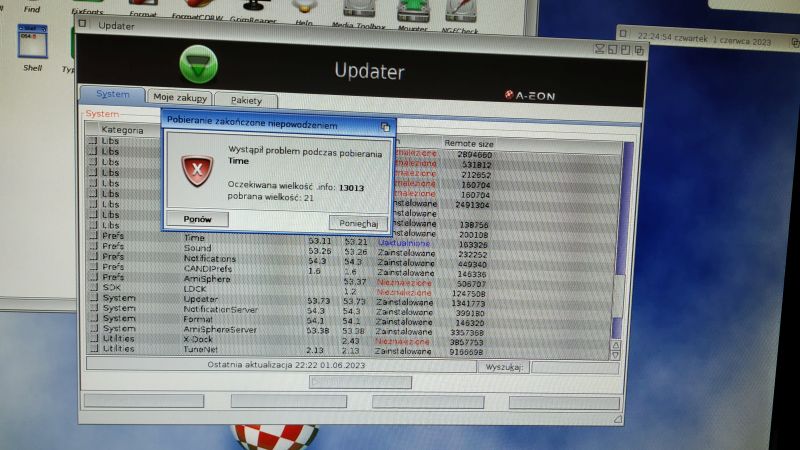Viewport: 800px width, 450px height.
Task: Click version 53.73 in the Updater row
Action: [318, 301]
